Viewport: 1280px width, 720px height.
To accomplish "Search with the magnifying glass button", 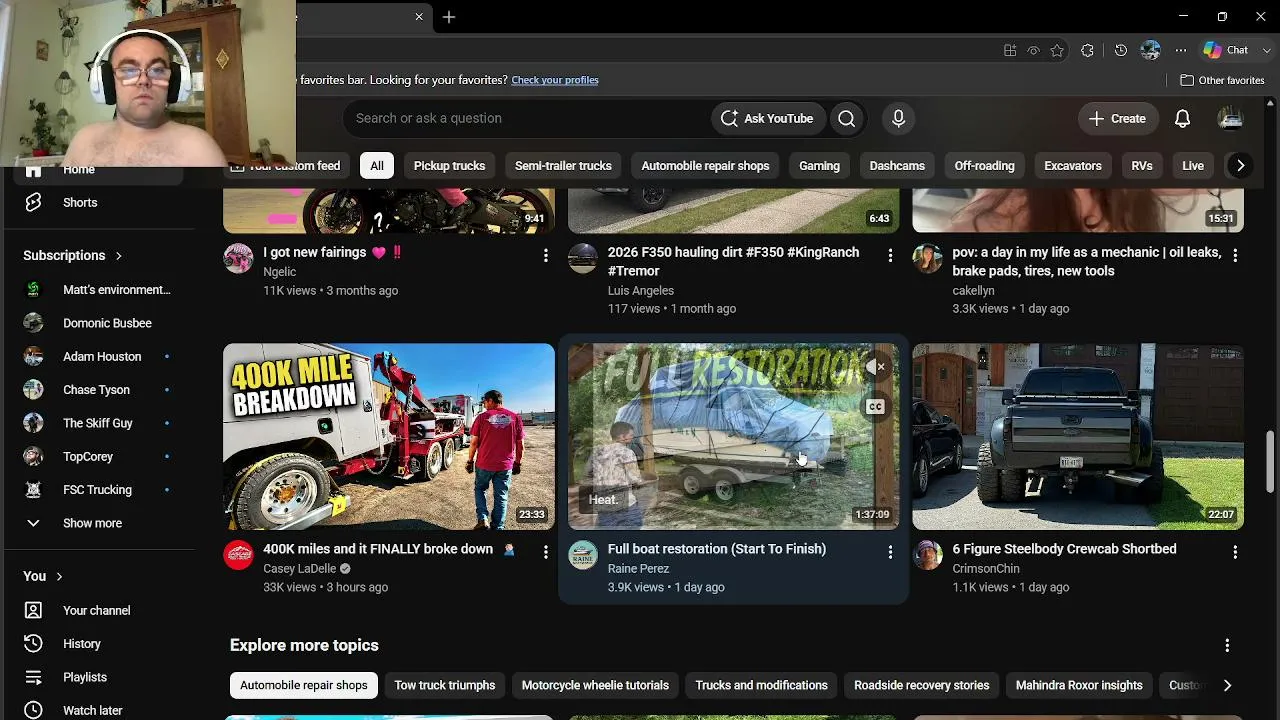I will pyautogui.click(x=847, y=118).
